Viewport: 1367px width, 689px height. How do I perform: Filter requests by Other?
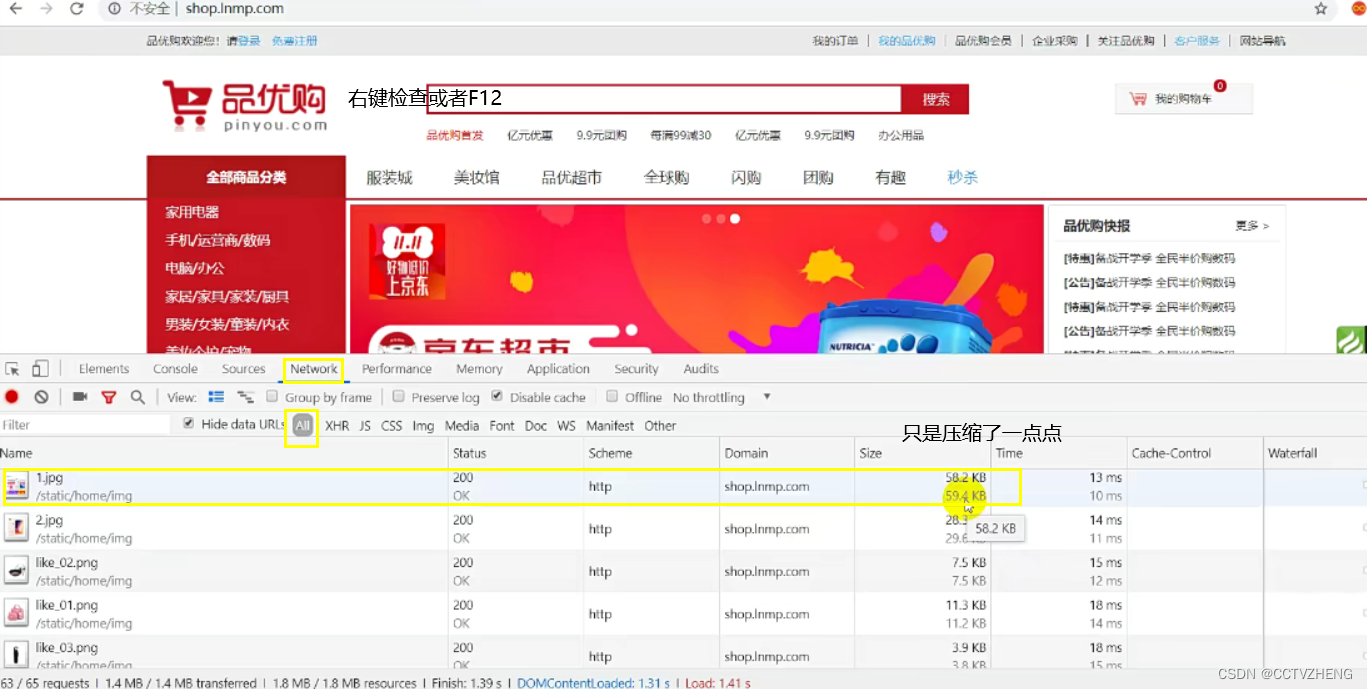660,426
